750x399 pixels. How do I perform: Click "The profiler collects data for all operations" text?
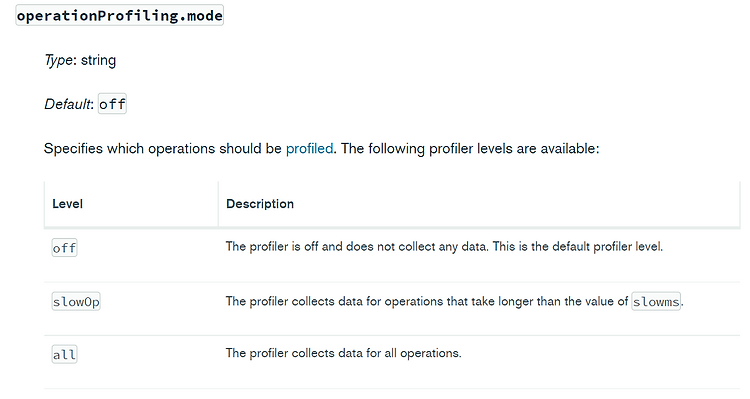(343, 353)
